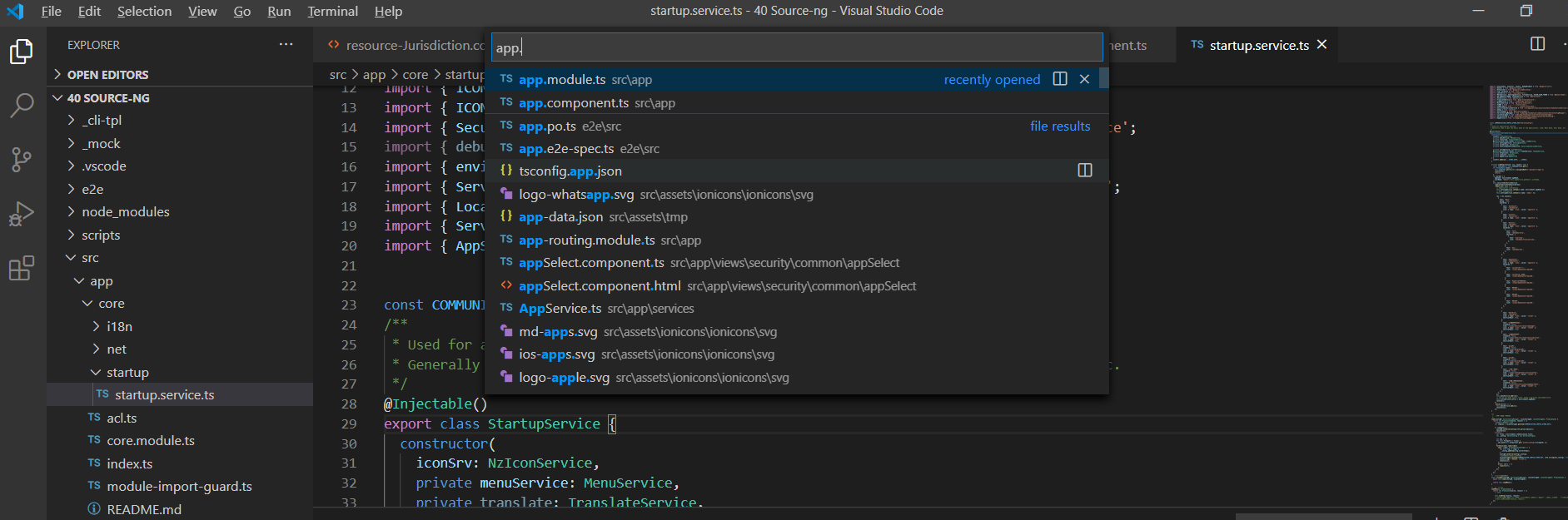
Task: Open Explorer more actions ellipsis
Action: click(286, 44)
